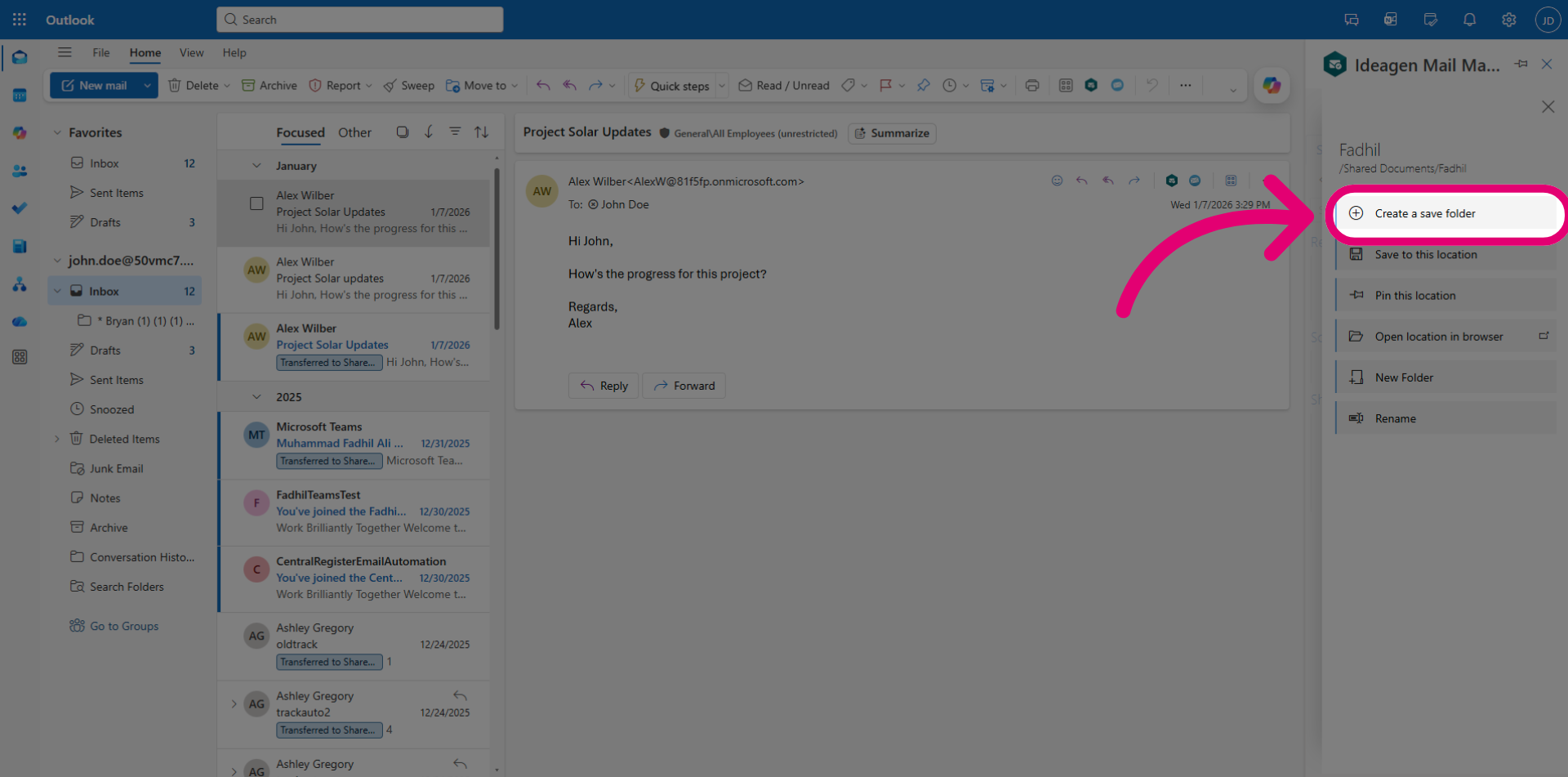The image size is (1568, 777).
Task: Open the Help tab
Action: [x=234, y=52]
